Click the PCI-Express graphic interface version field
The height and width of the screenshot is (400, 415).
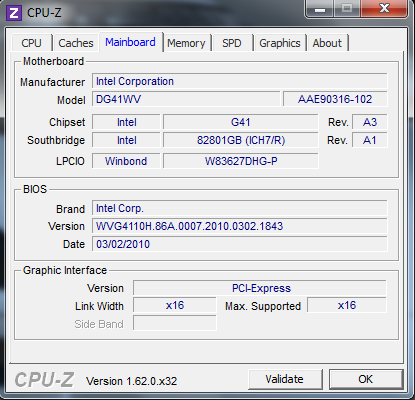(x=260, y=288)
